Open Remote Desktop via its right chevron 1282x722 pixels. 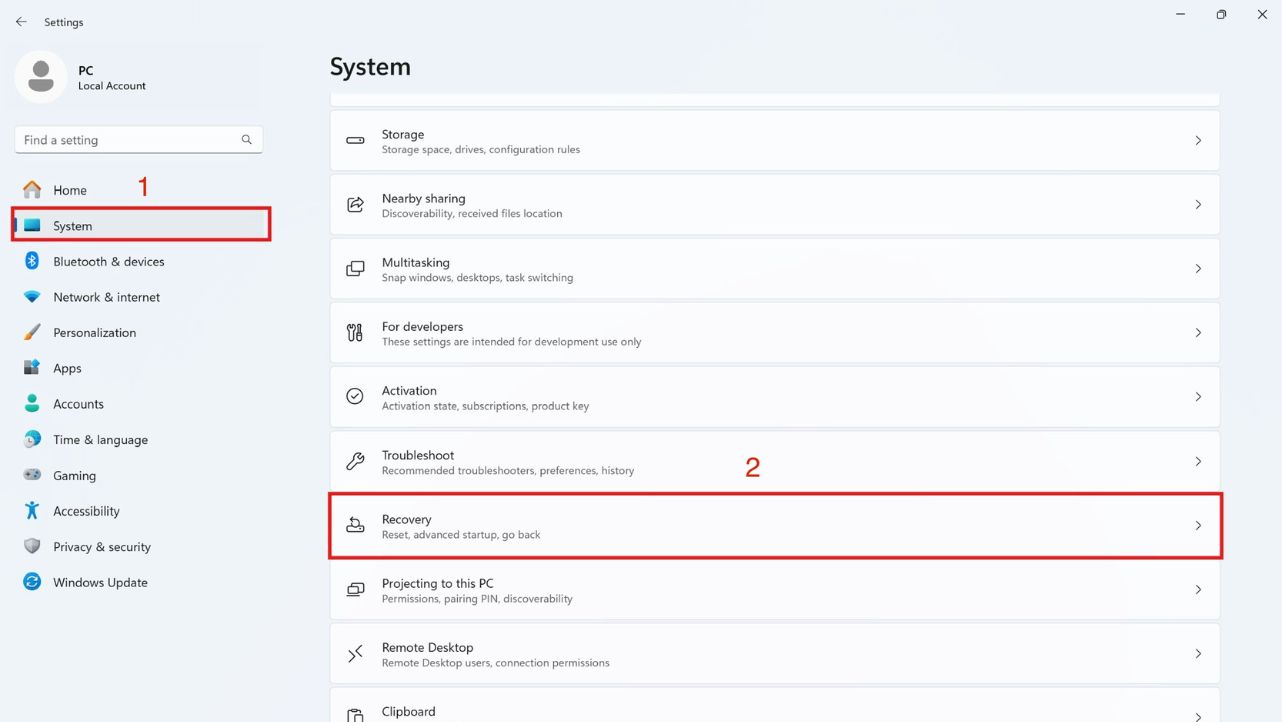coord(1198,654)
